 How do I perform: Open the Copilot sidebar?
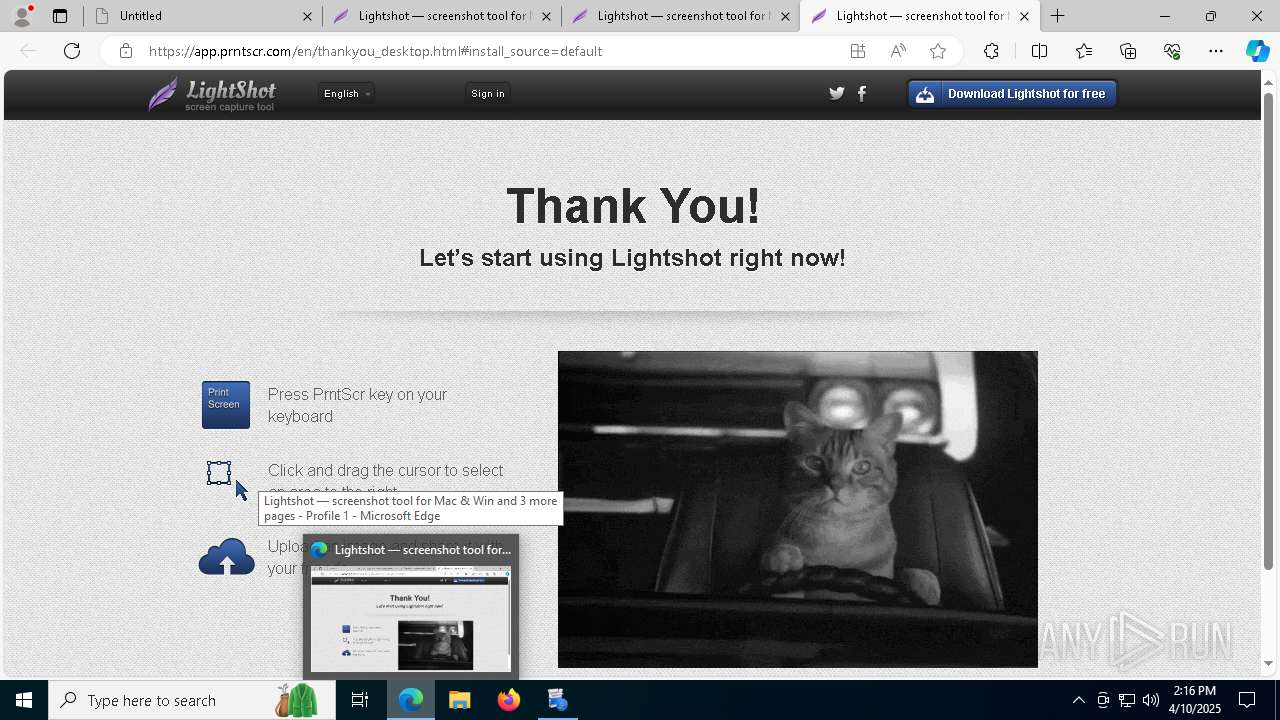[x=1258, y=51]
